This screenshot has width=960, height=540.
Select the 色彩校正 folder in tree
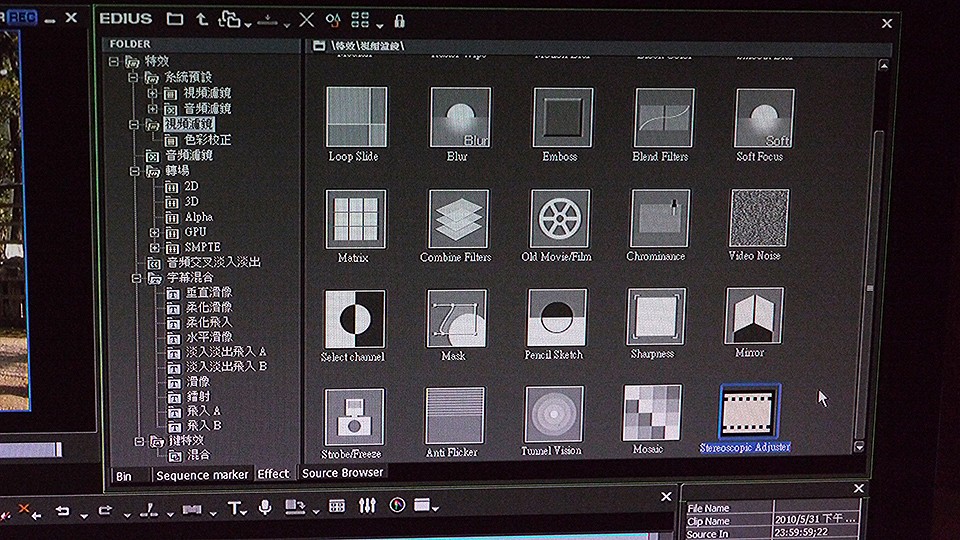point(207,140)
